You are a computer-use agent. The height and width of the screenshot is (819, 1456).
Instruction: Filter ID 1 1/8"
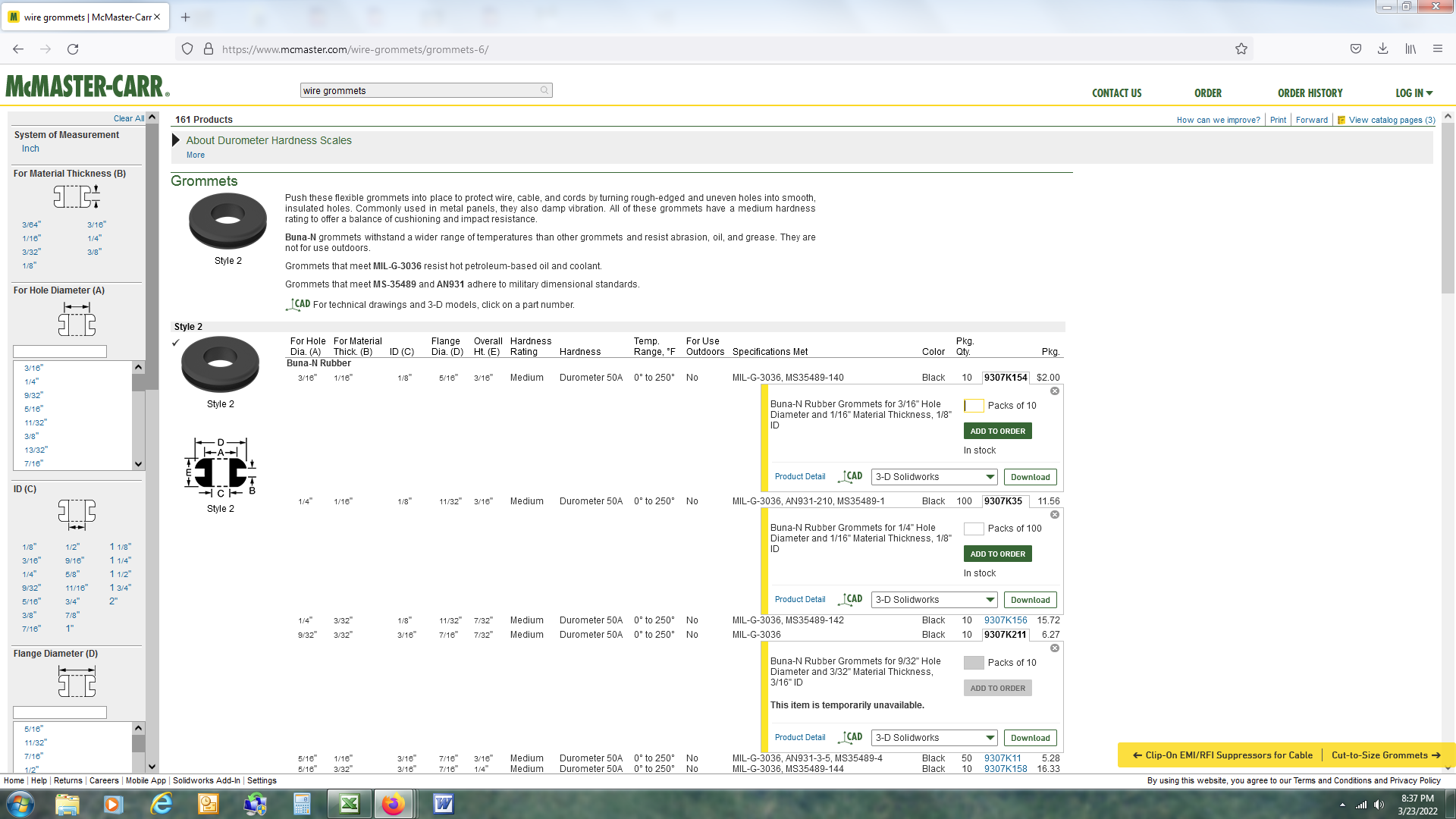tap(121, 547)
